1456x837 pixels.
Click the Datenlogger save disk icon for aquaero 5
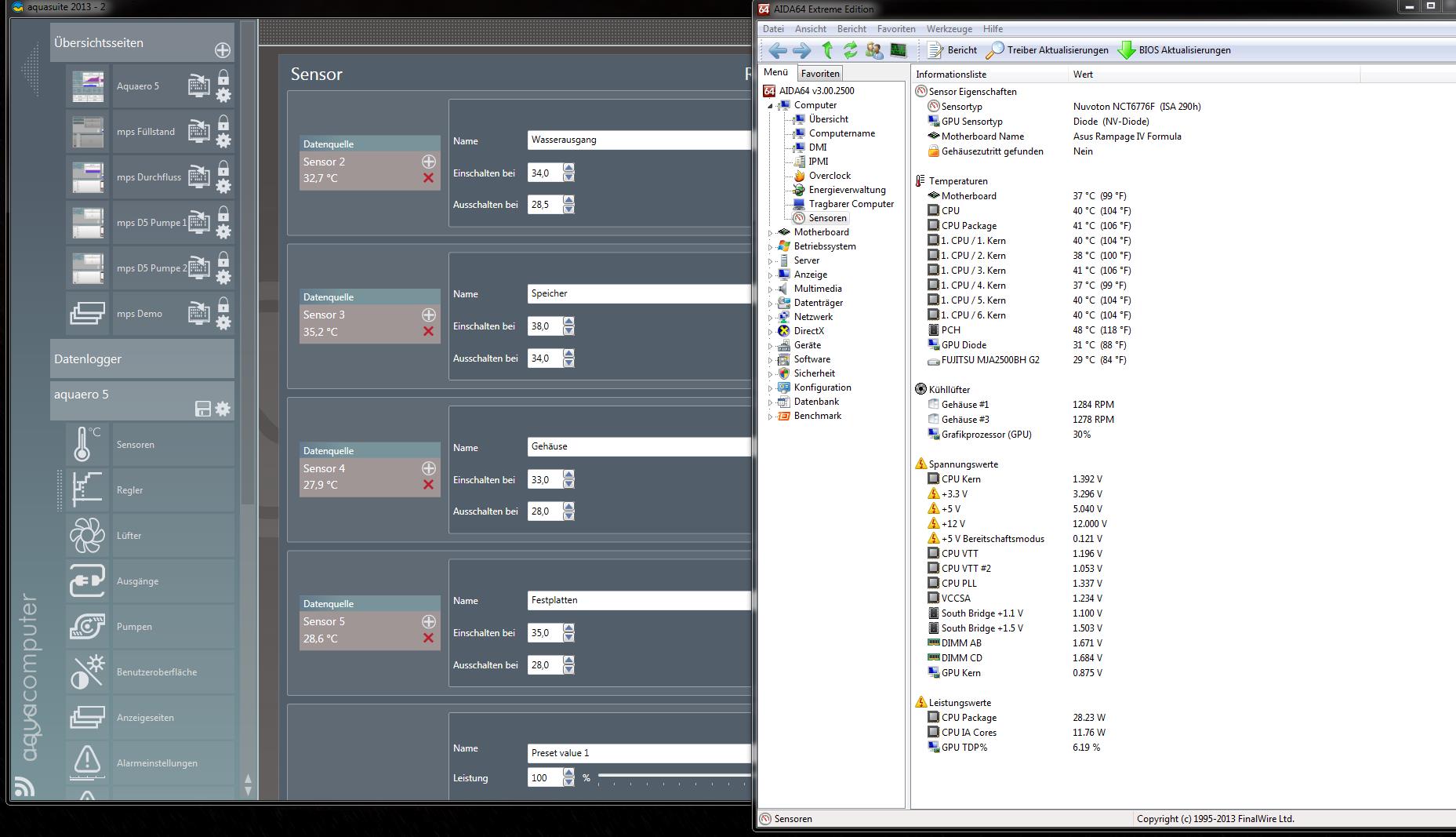click(x=202, y=409)
